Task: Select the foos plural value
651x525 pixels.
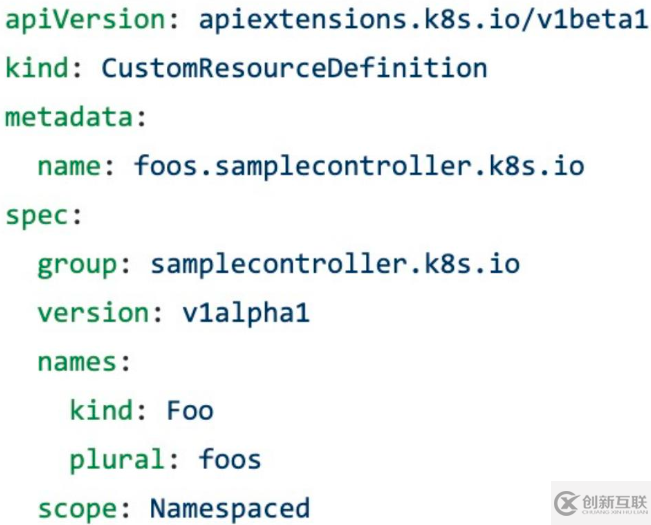Action: pos(230,459)
